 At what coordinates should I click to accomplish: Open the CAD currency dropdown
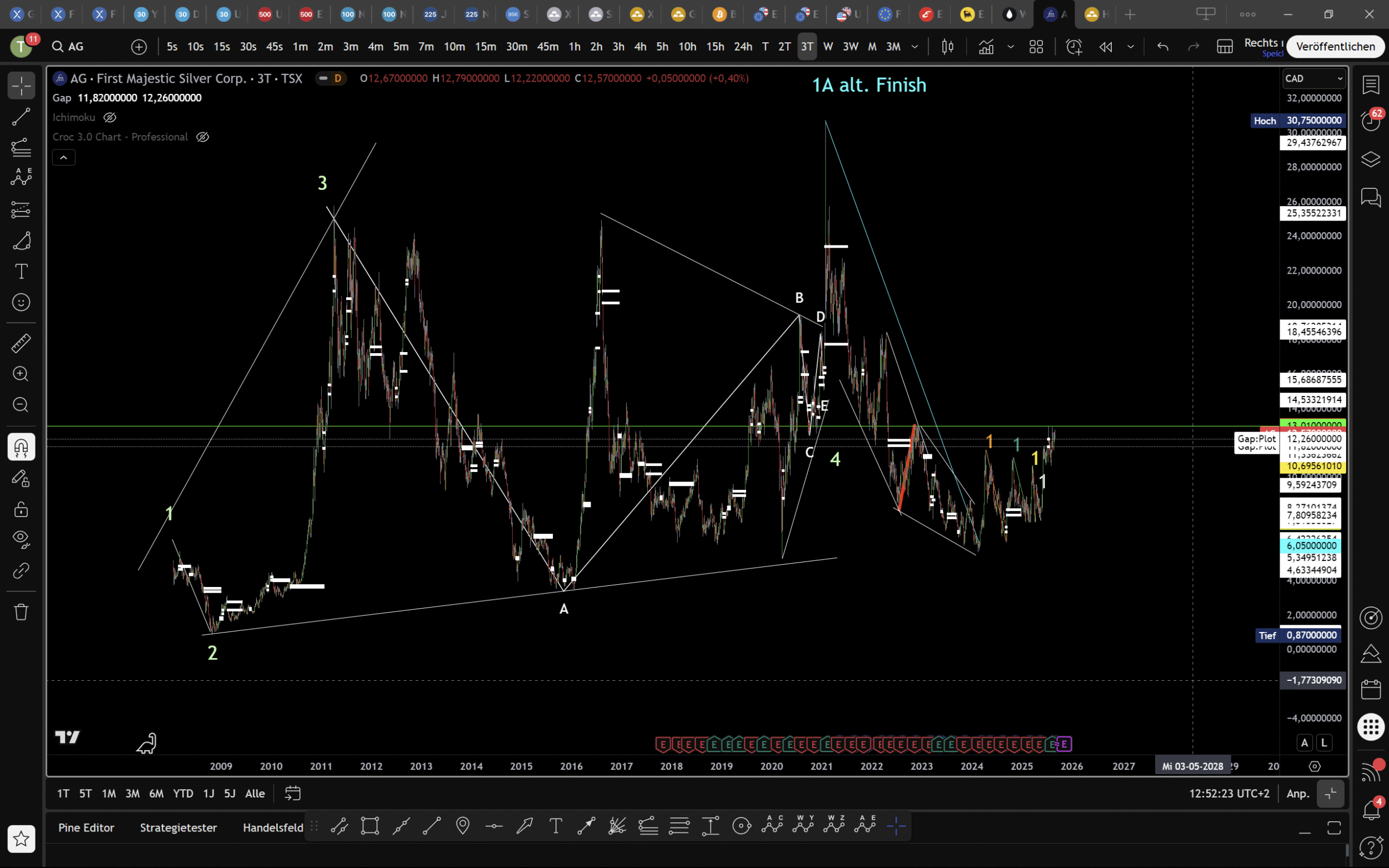1314,79
